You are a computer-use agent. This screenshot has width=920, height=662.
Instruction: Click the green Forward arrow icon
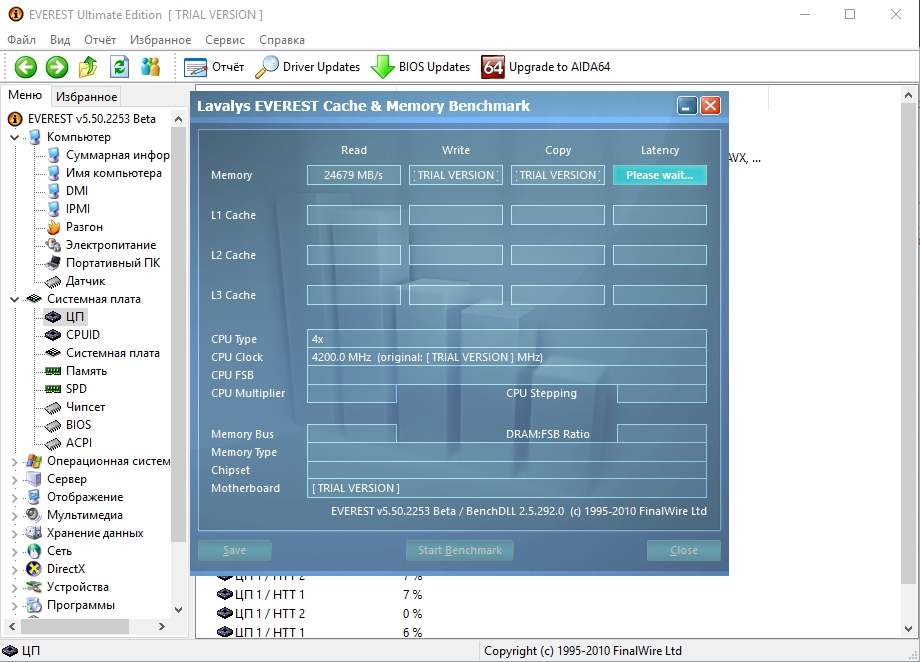pyautogui.click(x=57, y=67)
